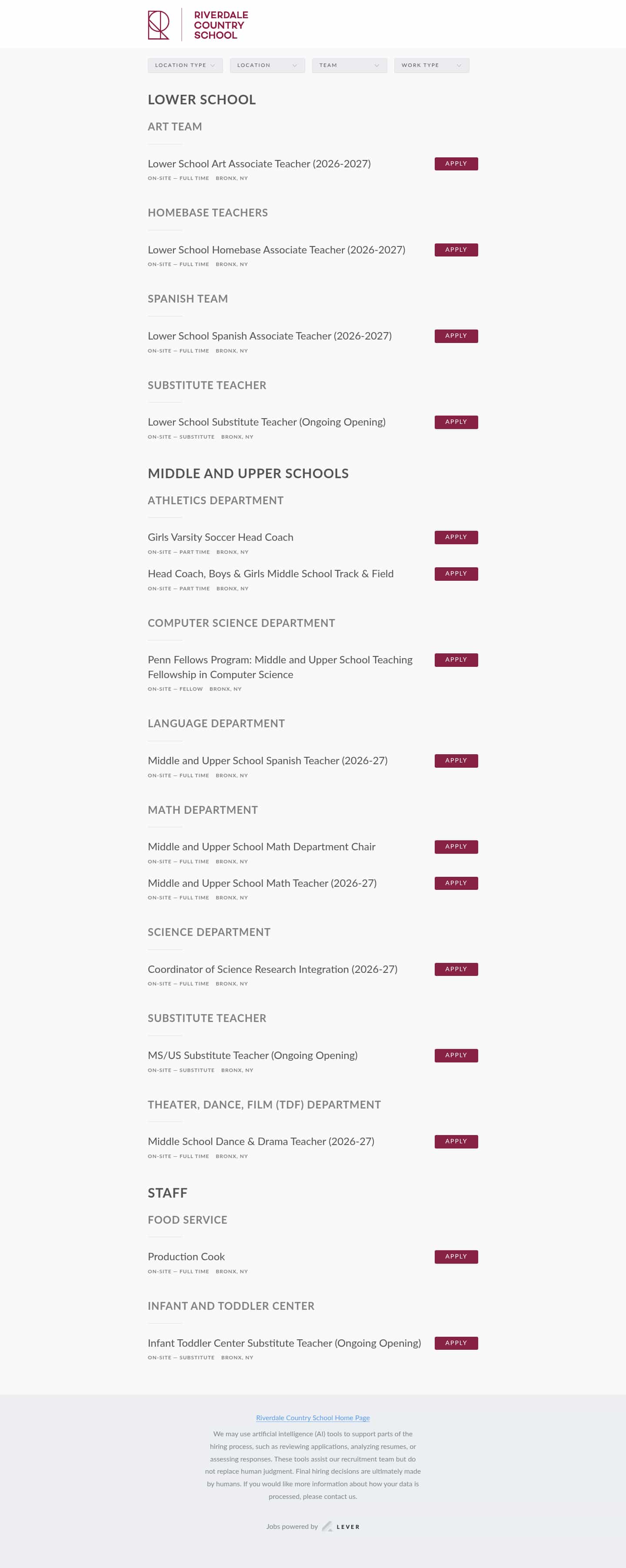Image resolution: width=626 pixels, height=1568 pixels.
Task: Open the MS/US Substitute Teacher job listing
Action: [253, 1055]
